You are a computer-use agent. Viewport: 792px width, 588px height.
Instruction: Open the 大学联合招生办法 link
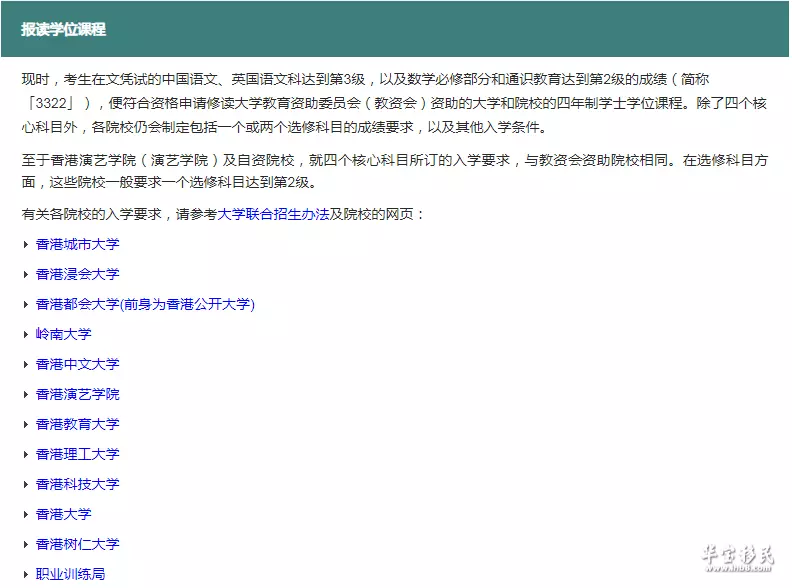click(x=273, y=214)
